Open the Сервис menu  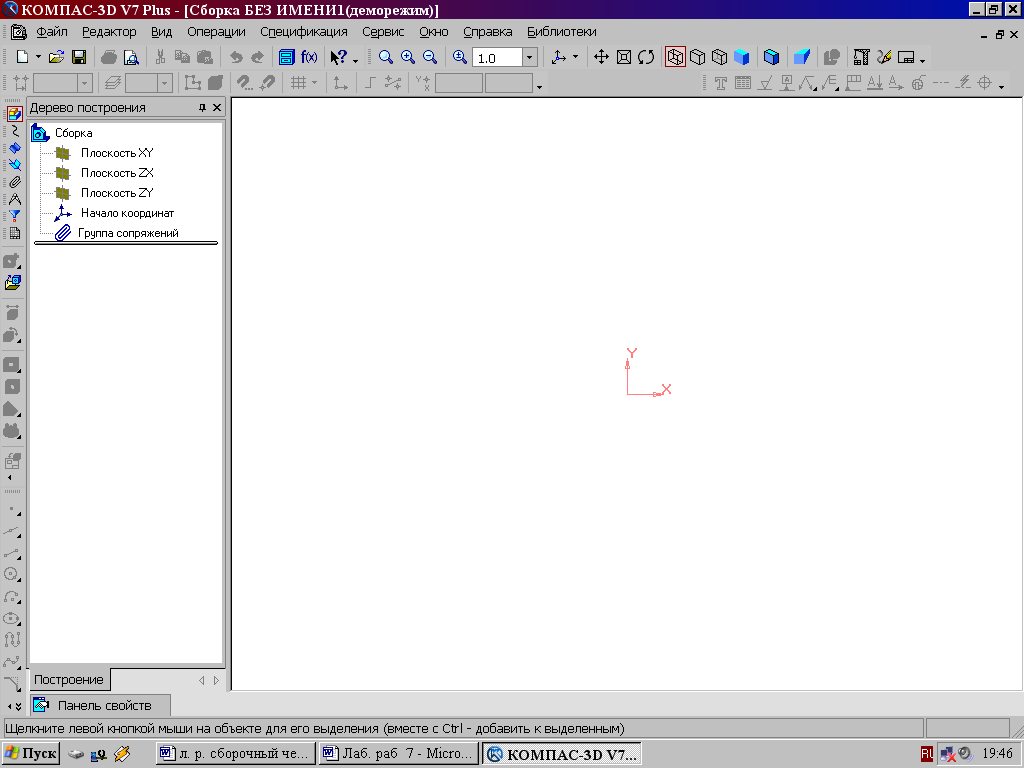pyautogui.click(x=383, y=32)
